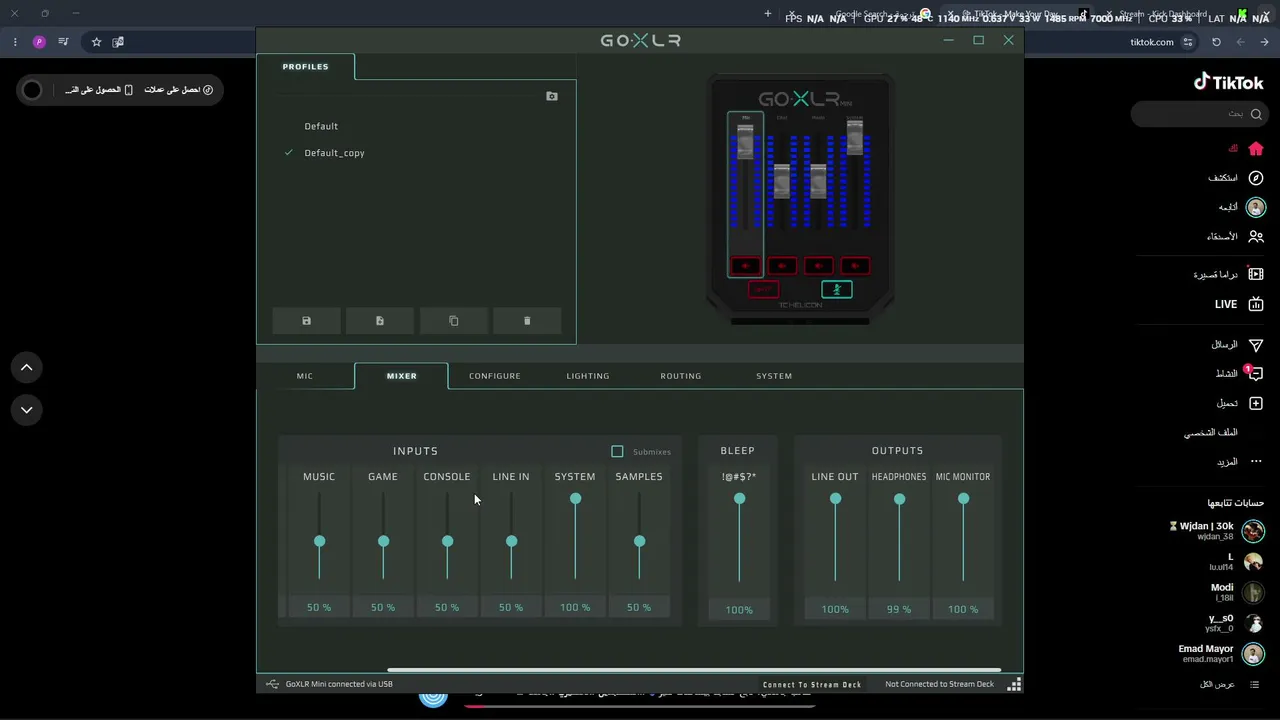Viewport: 1280px width, 720px height.
Task: Go to the next TikTok video down arrow
Action: click(x=27, y=410)
